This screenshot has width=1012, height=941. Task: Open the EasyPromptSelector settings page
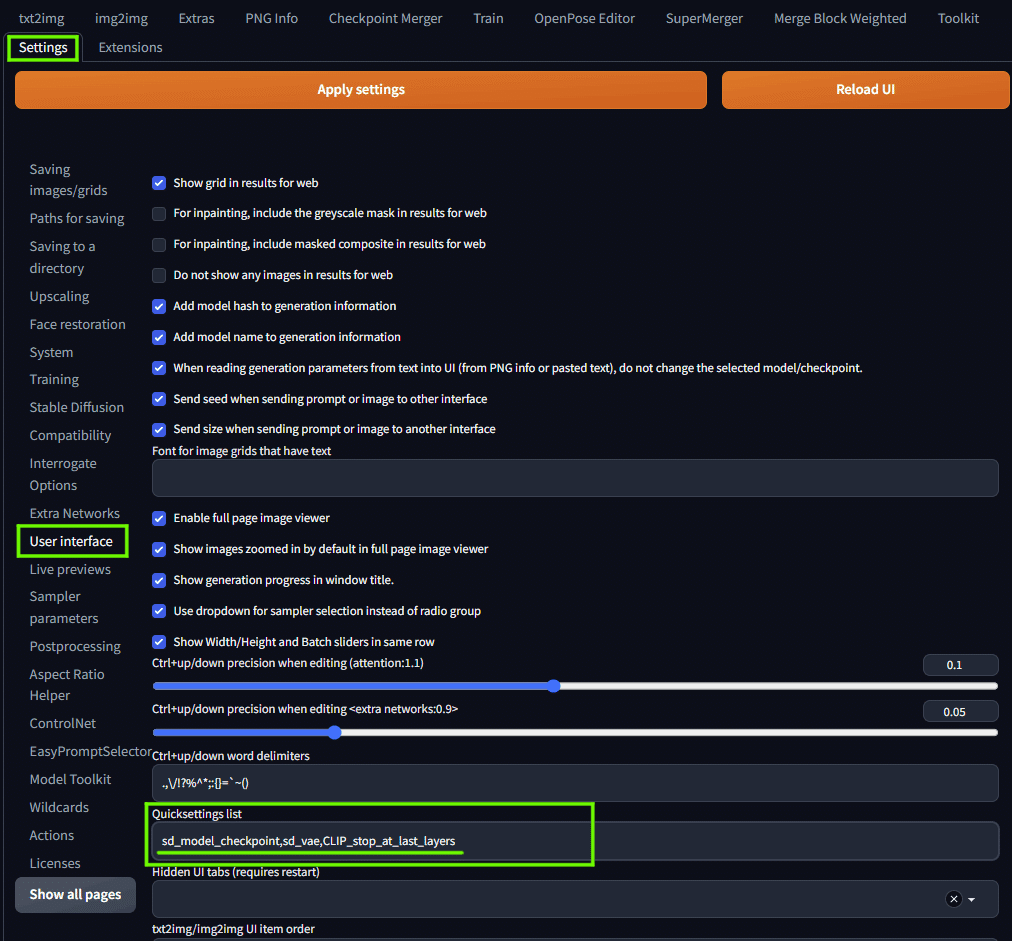pos(90,751)
